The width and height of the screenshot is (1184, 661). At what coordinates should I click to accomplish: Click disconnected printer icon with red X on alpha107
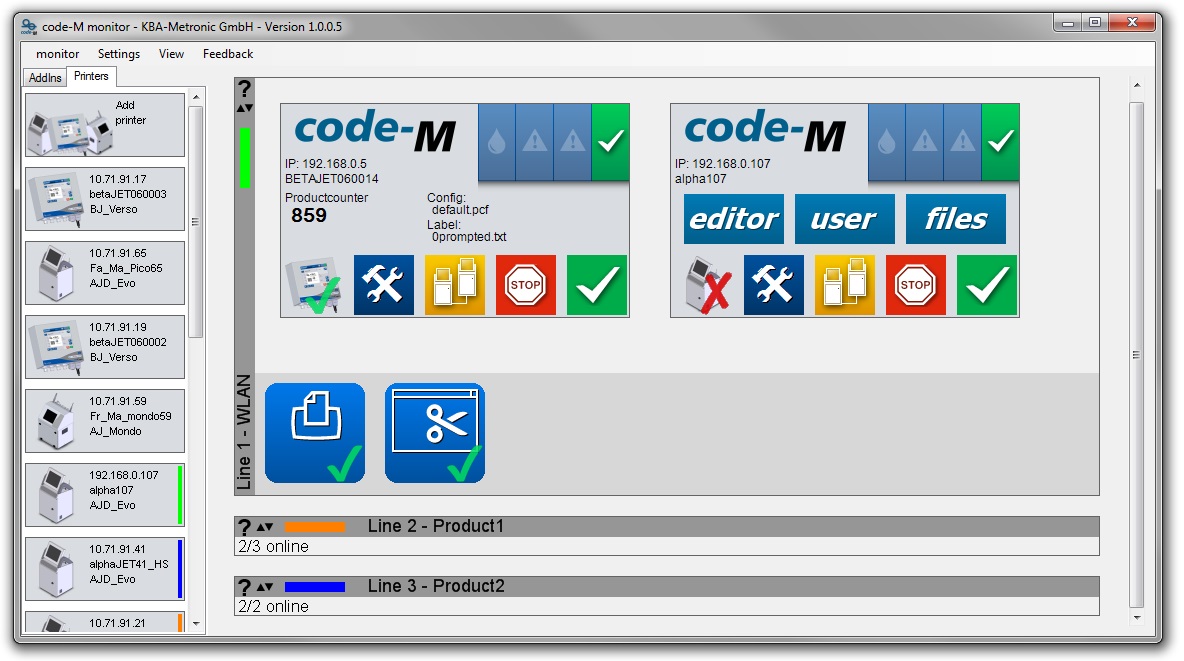[x=706, y=285]
